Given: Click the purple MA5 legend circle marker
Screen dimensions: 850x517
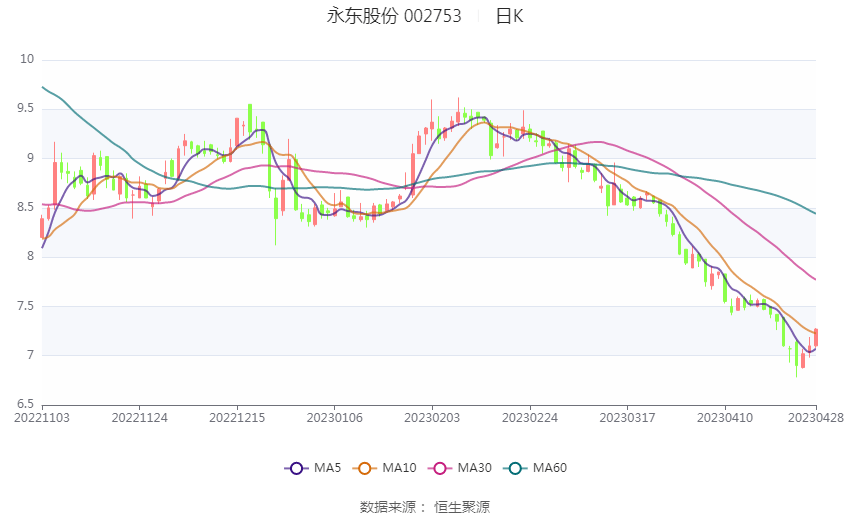Looking at the screenshot, I should point(295,468).
